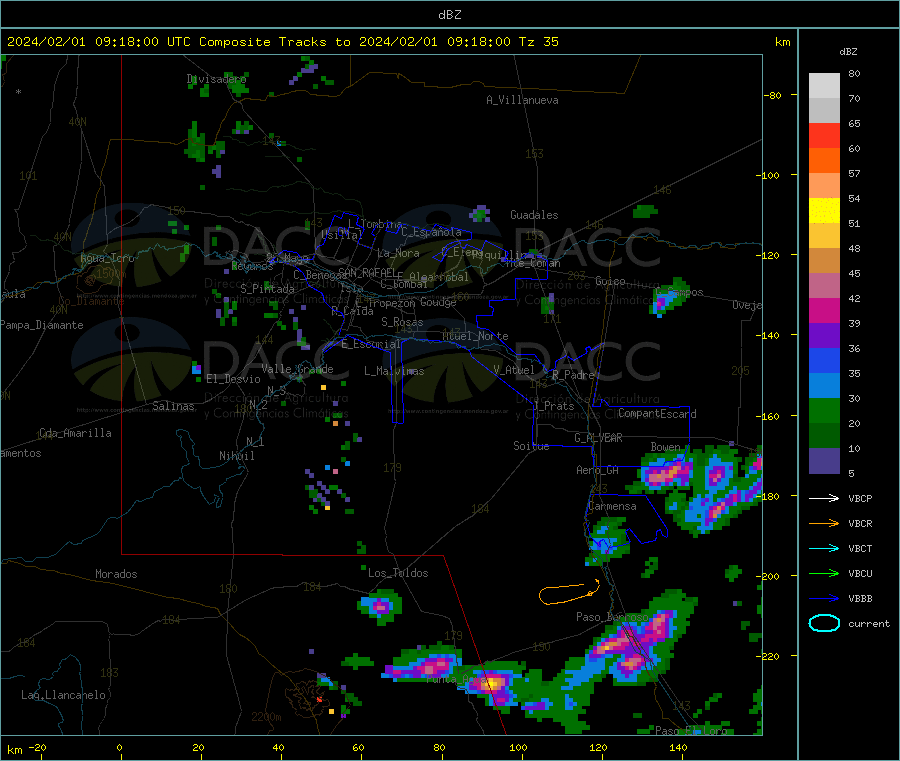This screenshot has width=900, height=761.
Task: Click the storm cell left of Los_Toldos
Action: (x=380, y=607)
